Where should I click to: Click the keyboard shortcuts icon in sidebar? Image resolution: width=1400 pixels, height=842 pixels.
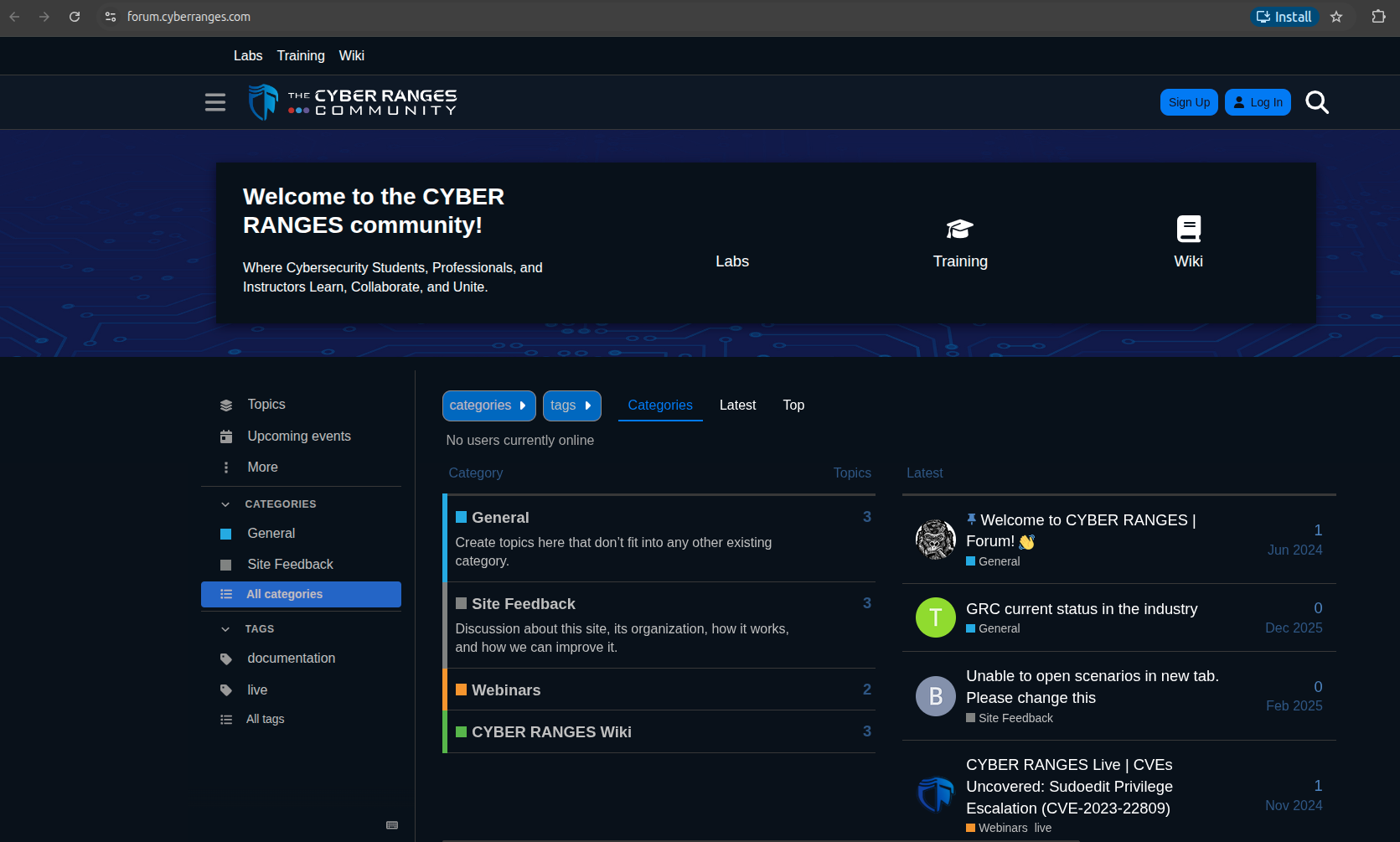click(x=392, y=825)
